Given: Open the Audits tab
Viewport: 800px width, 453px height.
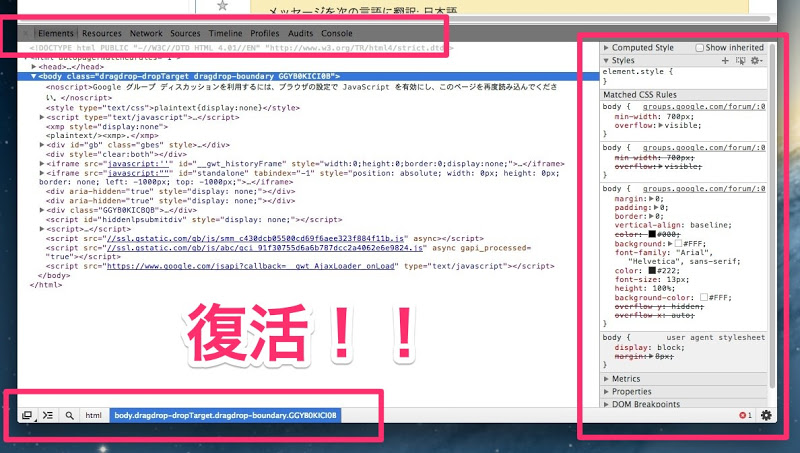Looking at the screenshot, I should 301,33.
